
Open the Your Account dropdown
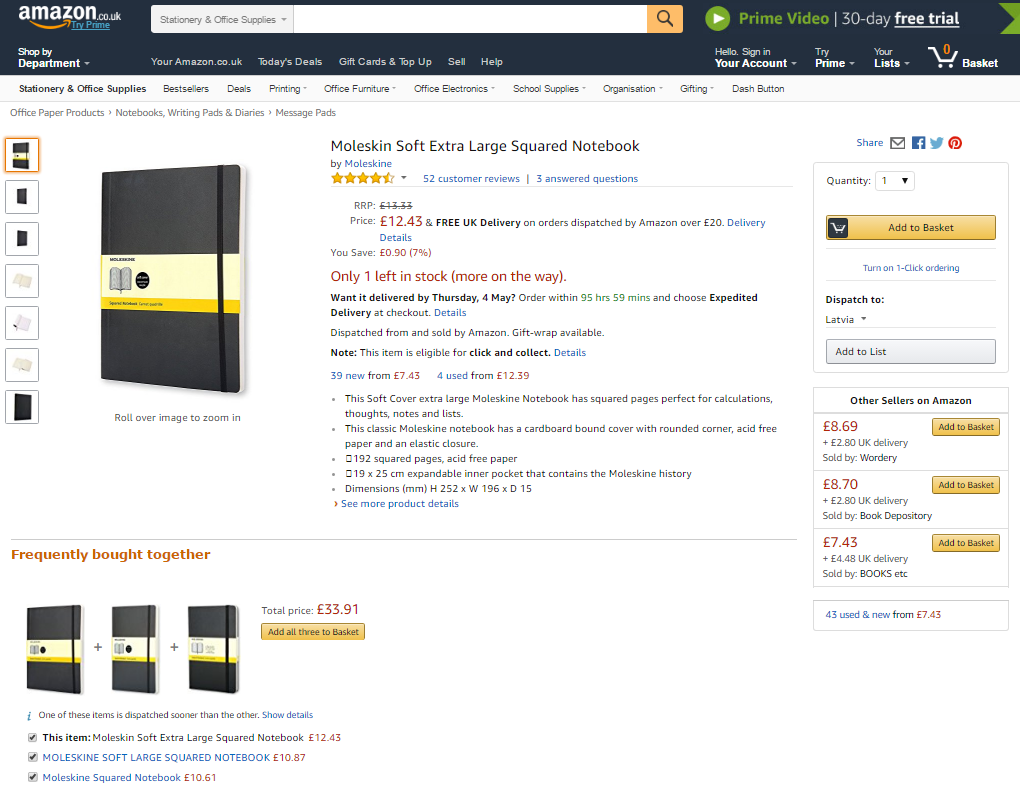tap(755, 57)
